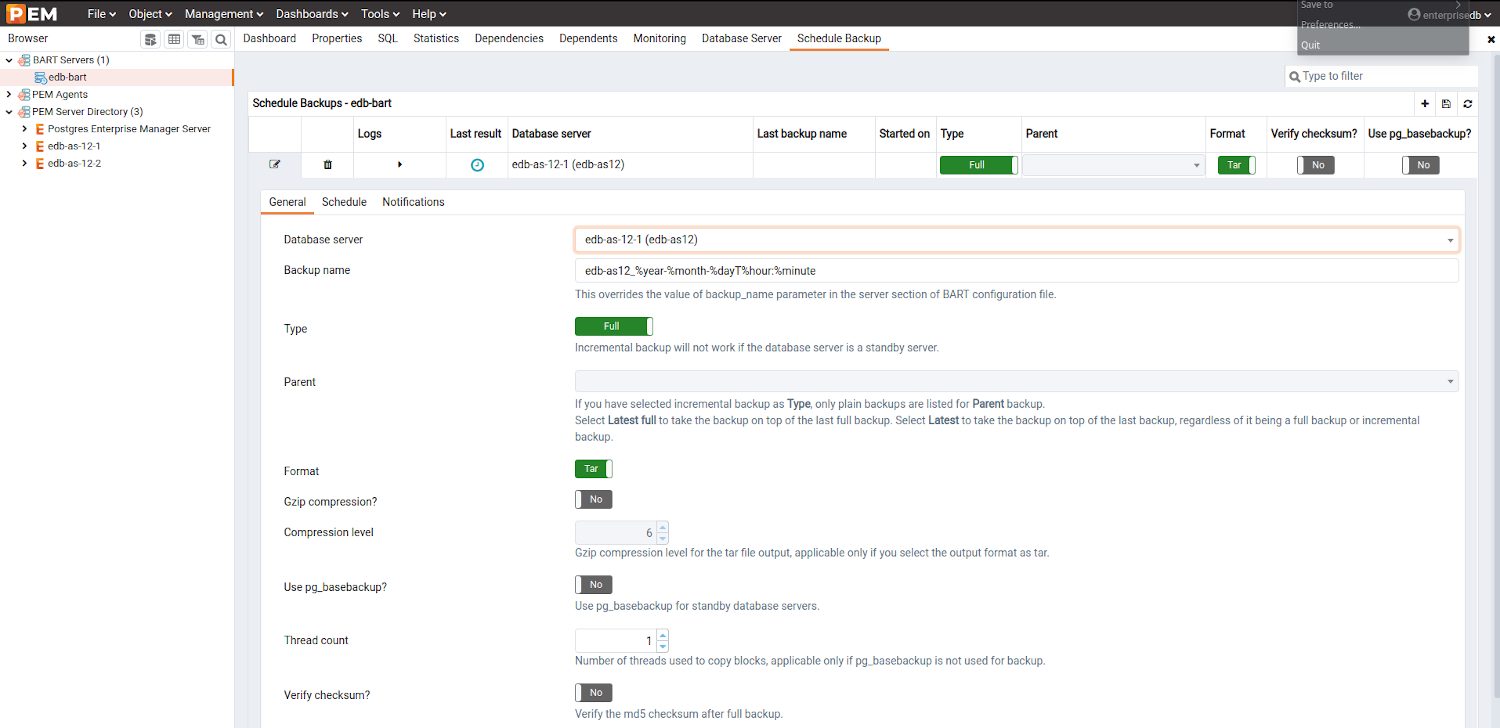The height and width of the screenshot is (728, 1500).
Task: Click the View Data grid icon
Action: [x=174, y=39]
